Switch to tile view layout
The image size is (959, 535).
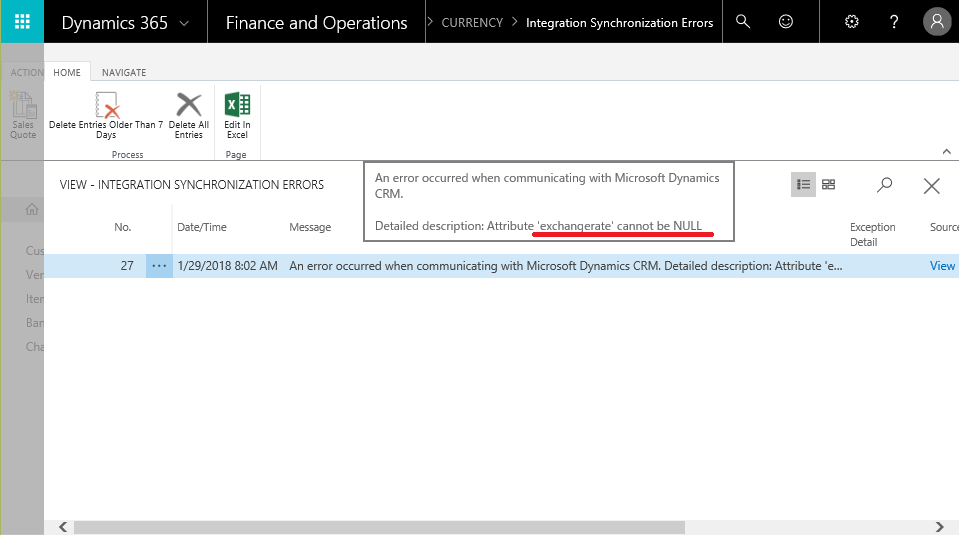point(828,185)
